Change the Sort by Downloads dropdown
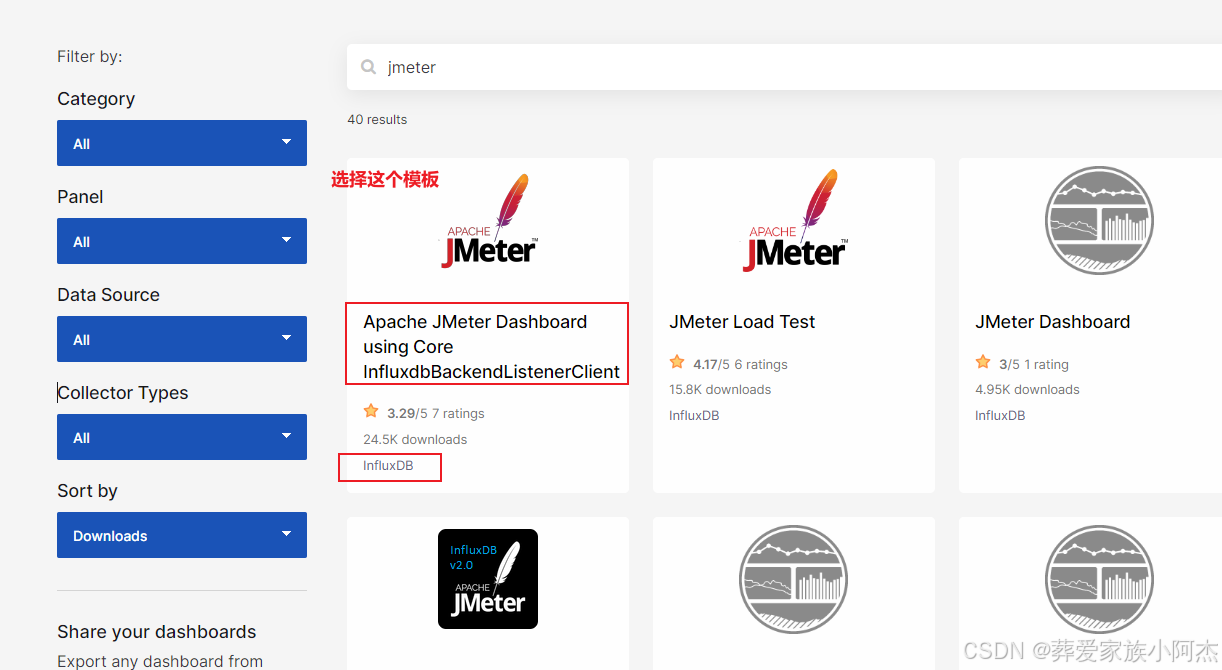The height and width of the screenshot is (670, 1222). (182, 535)
